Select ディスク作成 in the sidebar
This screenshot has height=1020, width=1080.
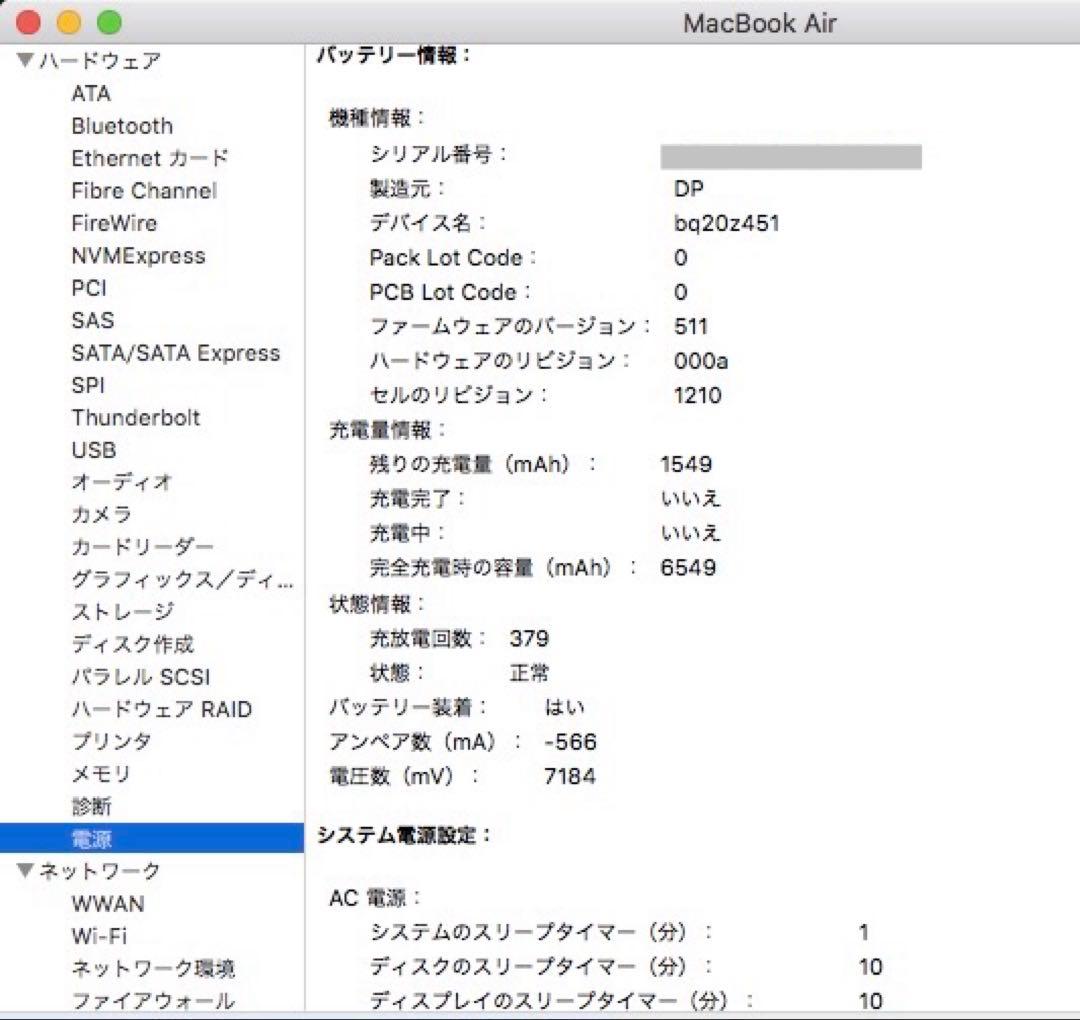132,643
